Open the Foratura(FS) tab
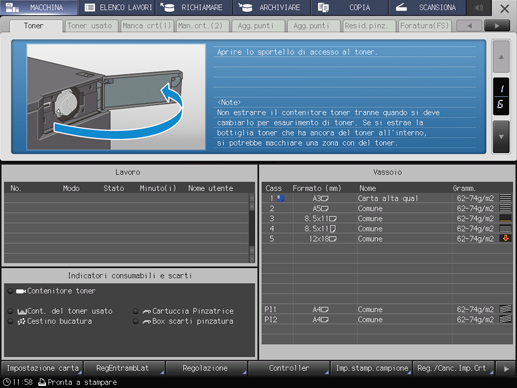The height and width of the screenshot is (388, 517). pyautogui.click(x=424, y=26)
